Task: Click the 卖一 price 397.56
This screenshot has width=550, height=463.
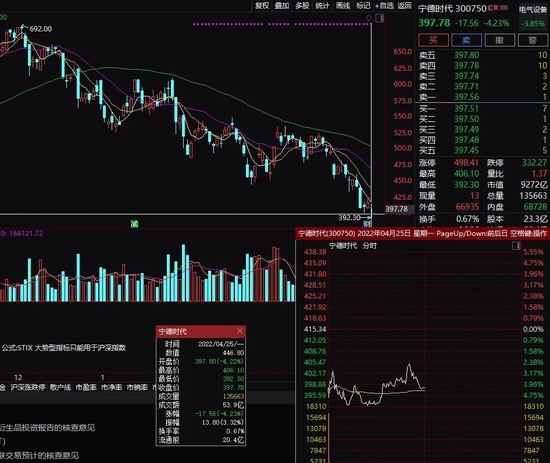Action: tap(467, 96)
